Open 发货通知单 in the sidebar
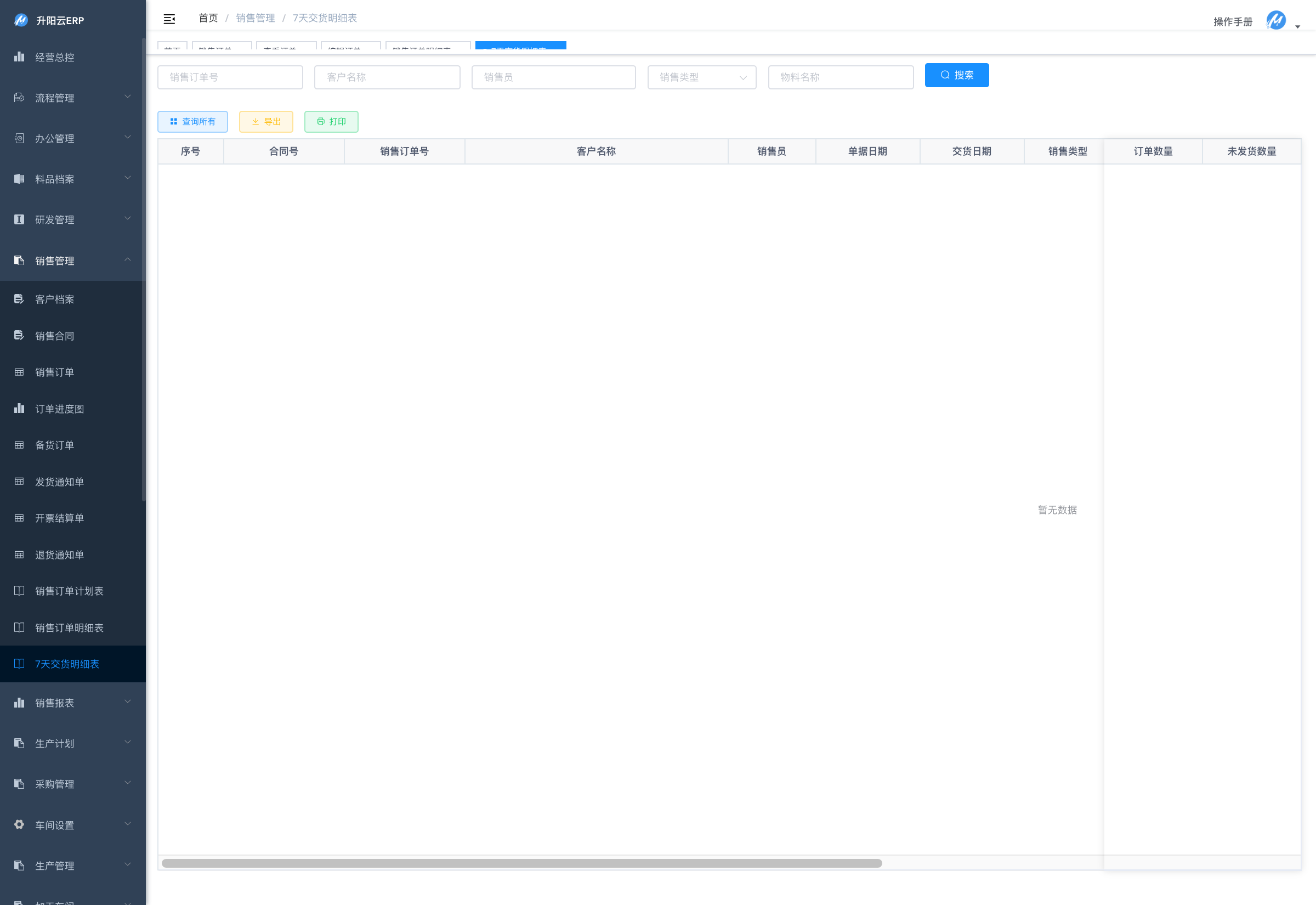Image resolution: width=1316 pixels, height=905 pixels. coord(60,482)
